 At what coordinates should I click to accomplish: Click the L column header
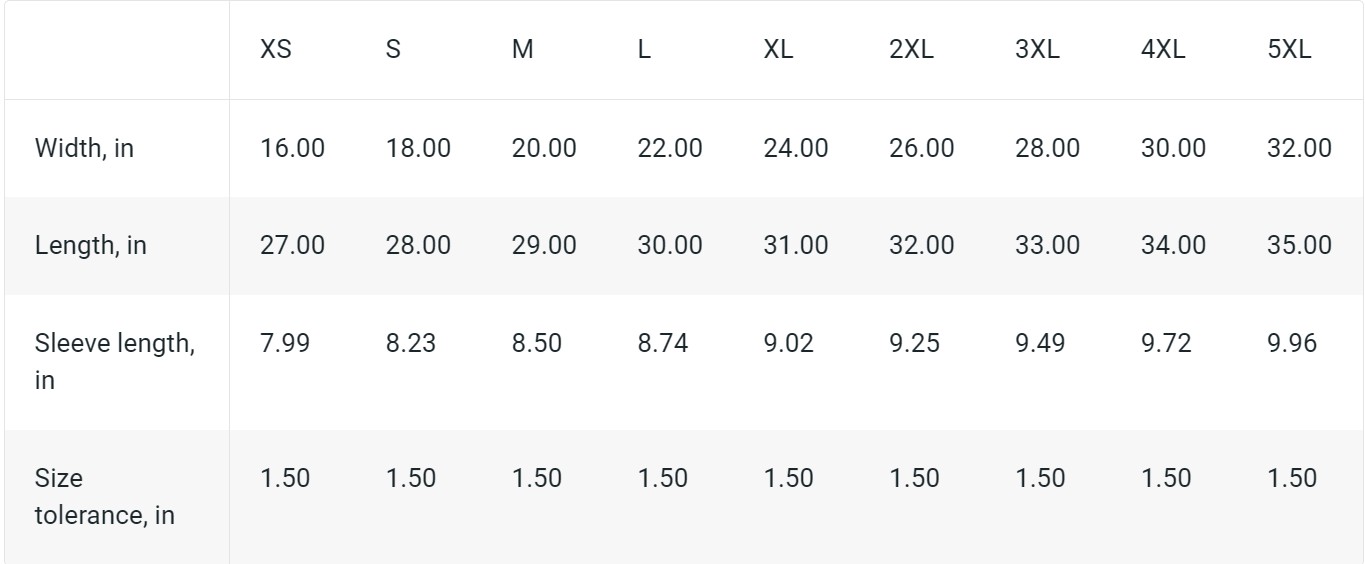click(644, 50)
